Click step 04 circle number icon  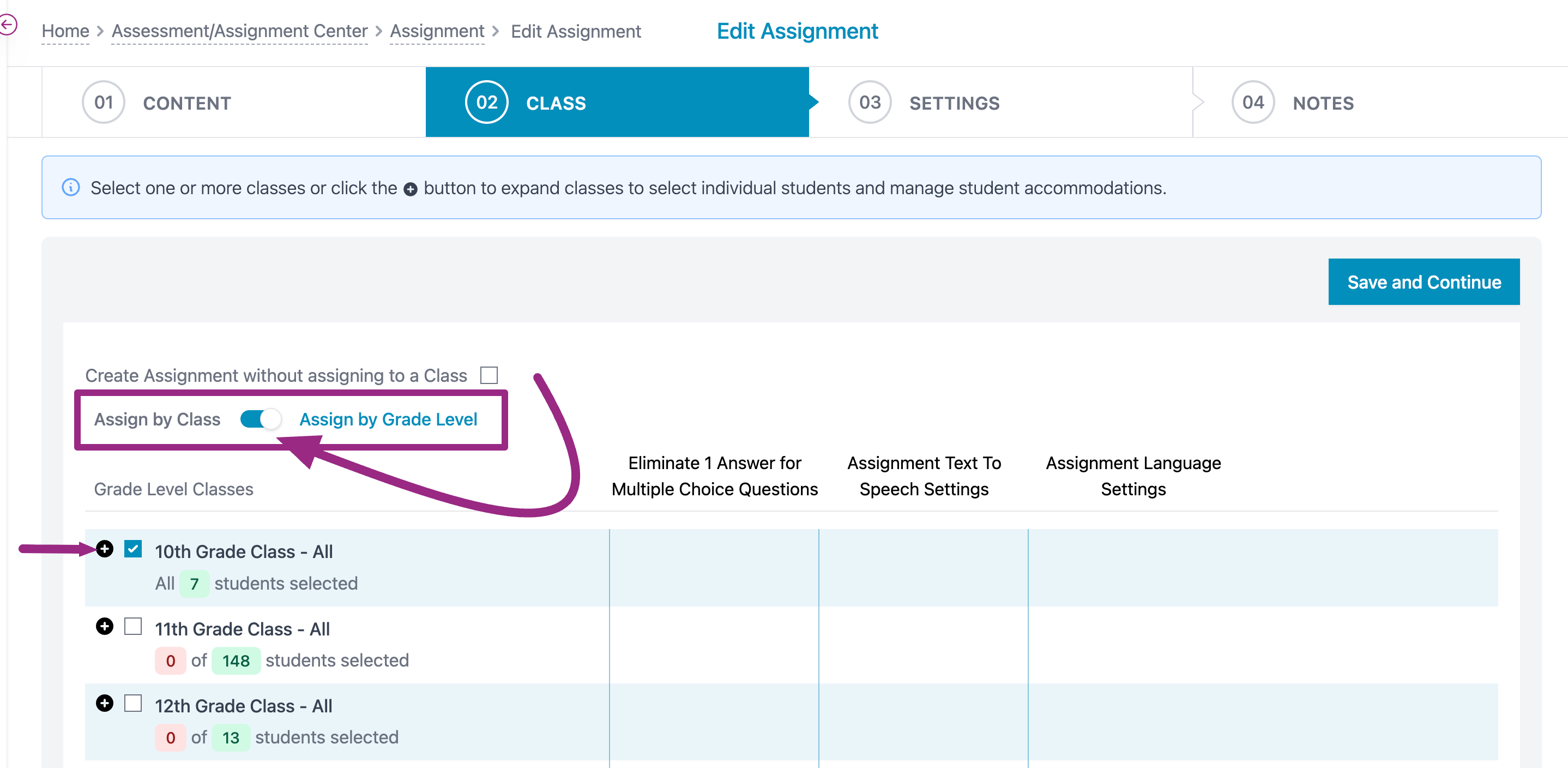1253,103
